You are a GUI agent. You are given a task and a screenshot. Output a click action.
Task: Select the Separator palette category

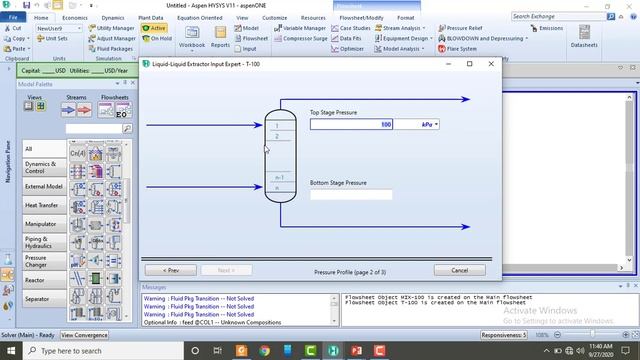44,299
